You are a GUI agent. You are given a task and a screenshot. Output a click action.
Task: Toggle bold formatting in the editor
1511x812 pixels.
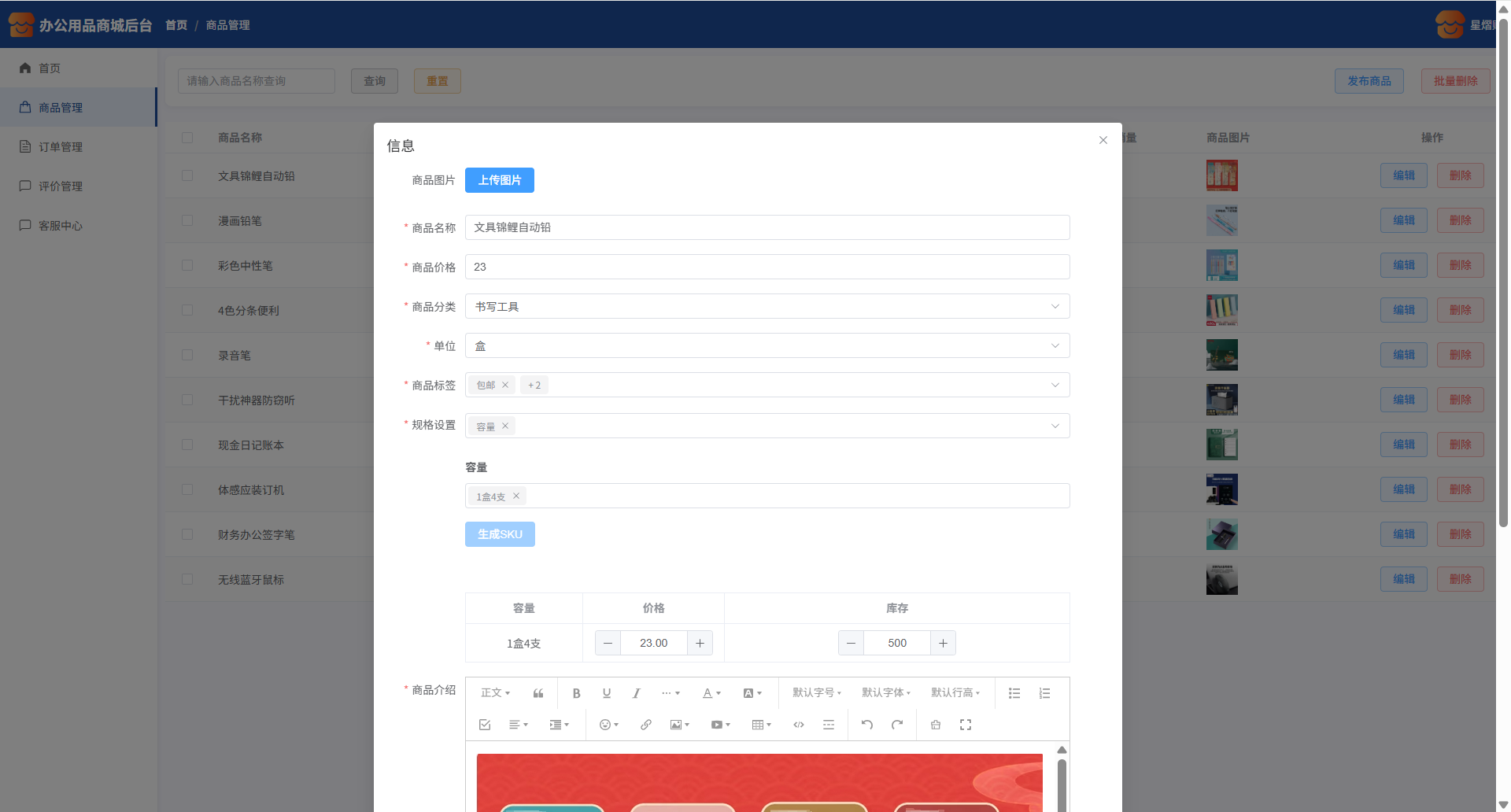coord(576,693)
